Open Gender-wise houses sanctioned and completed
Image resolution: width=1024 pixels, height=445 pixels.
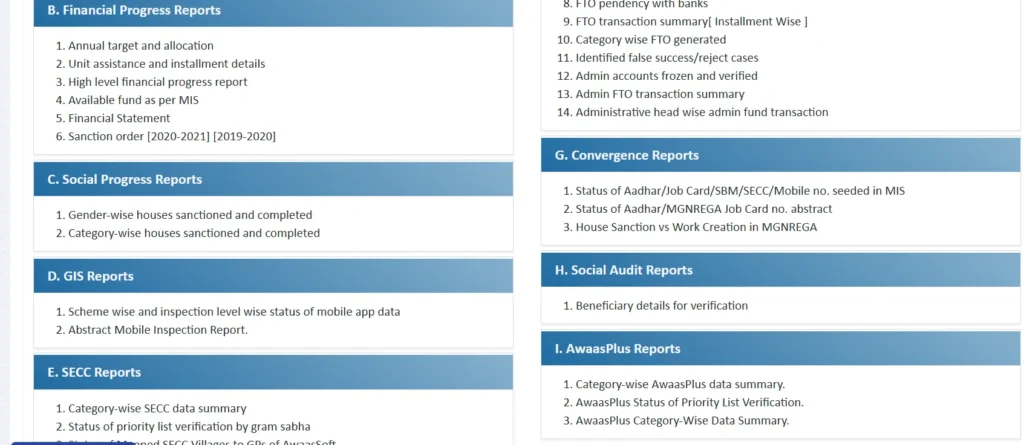pos(190,215)
